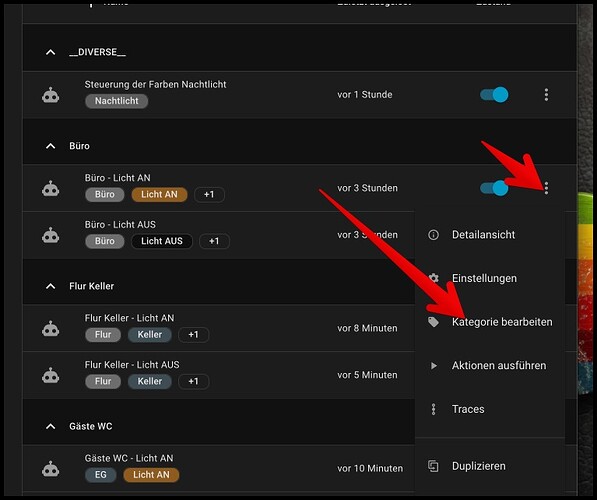This screenshot has width=597, height=500.
Task: Click the info icon next to Detailansicht
Action: click(x=433, y=235)
